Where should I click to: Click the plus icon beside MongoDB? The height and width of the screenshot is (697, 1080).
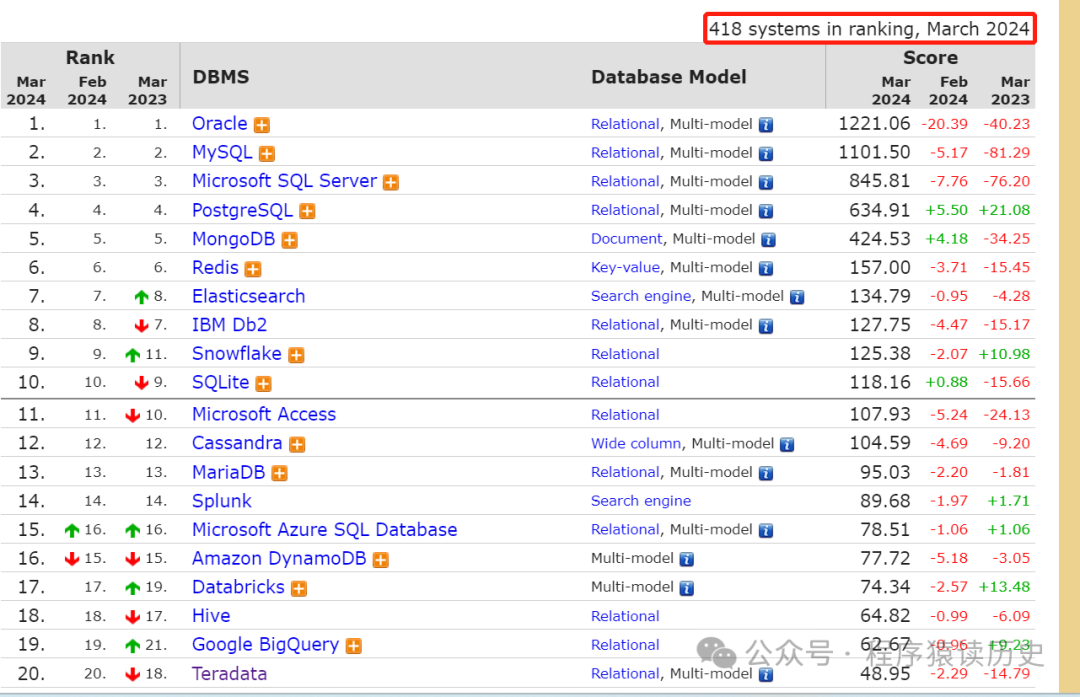pos(290,240)
